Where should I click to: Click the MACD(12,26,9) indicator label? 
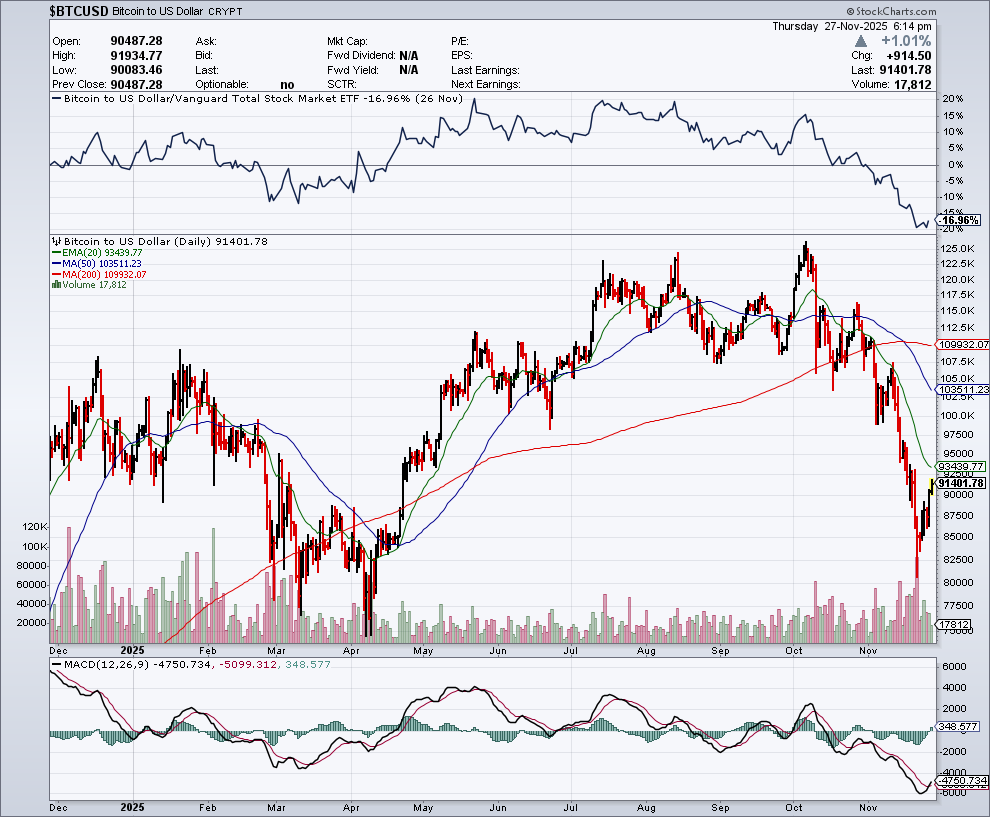coord(101,664)
